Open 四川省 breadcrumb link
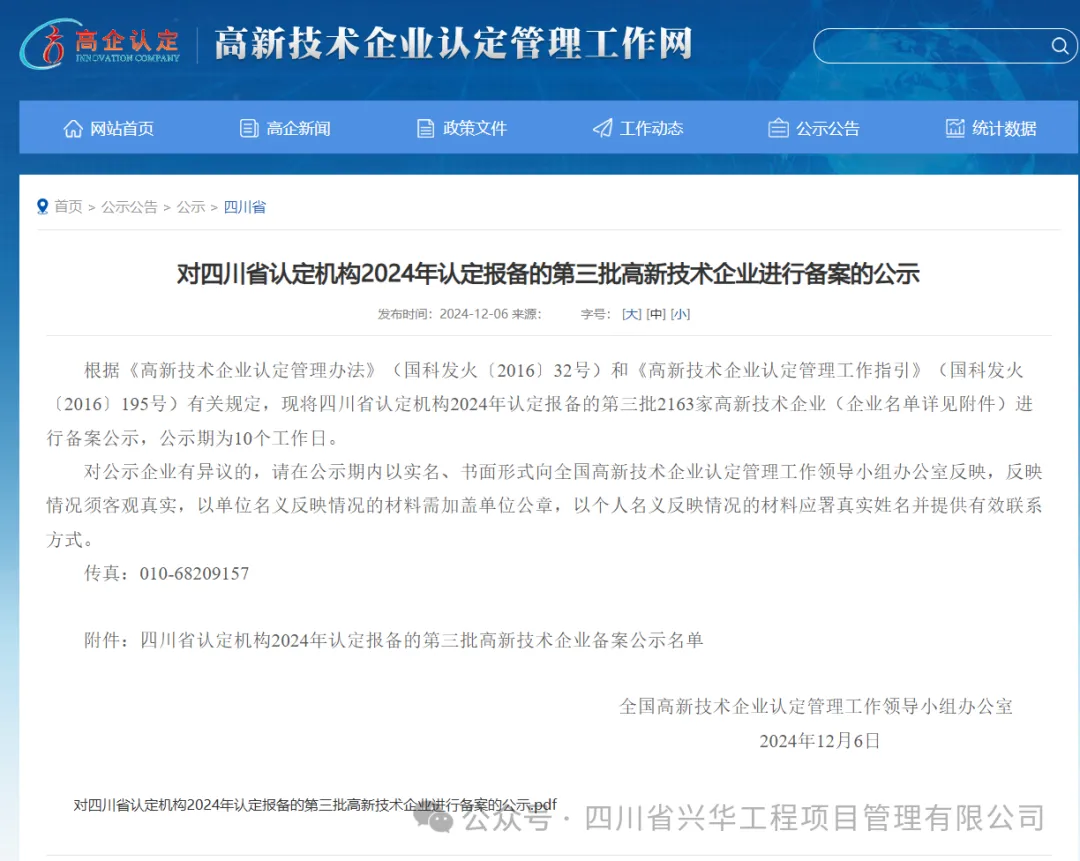This screenshot has width=1080, height=861. point(245,207)
